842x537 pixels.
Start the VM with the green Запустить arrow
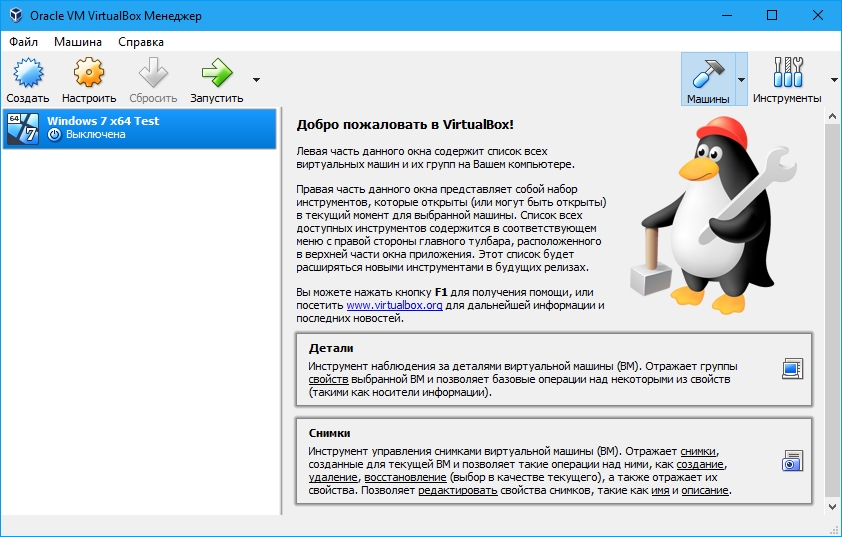pyautogui.click(x=217, y=72)
